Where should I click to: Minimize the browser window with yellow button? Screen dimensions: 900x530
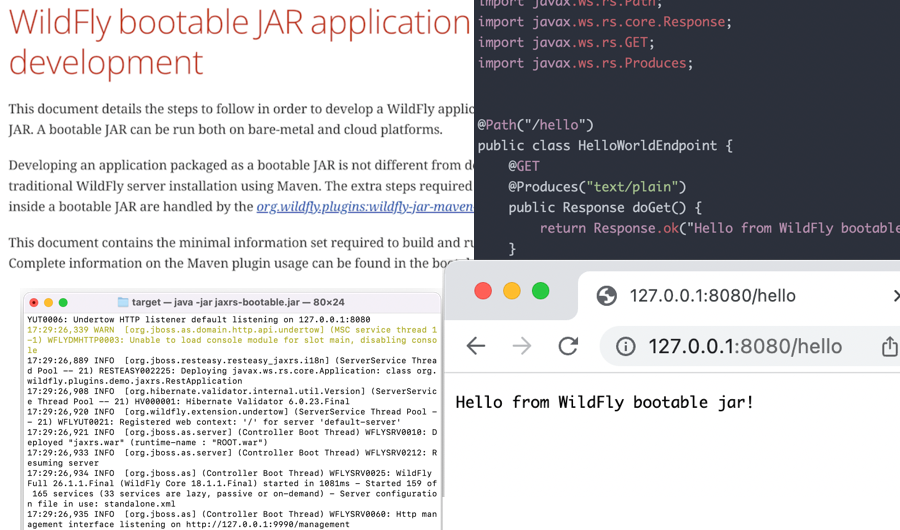512,291
